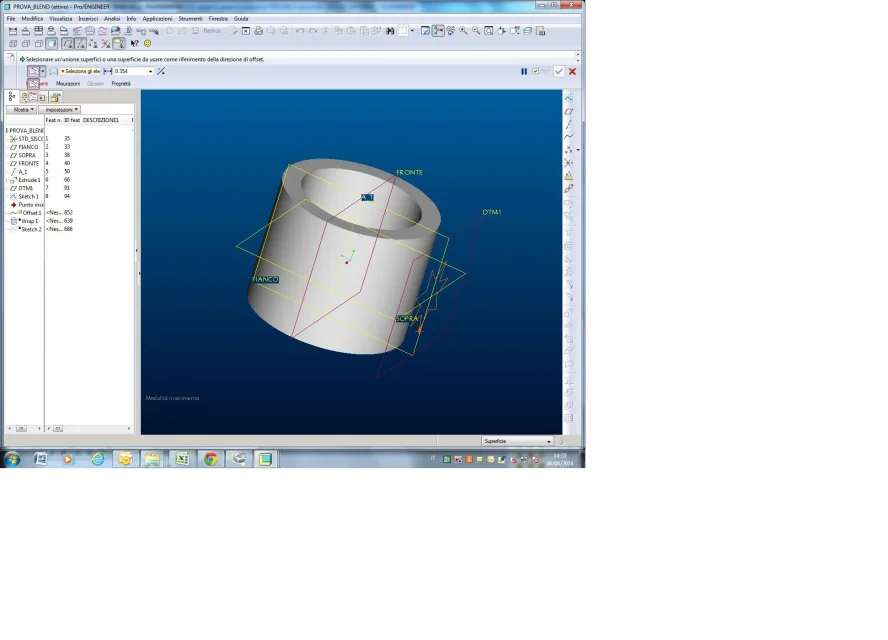Click the zoom in magnifier icon

tap(463, 31)
